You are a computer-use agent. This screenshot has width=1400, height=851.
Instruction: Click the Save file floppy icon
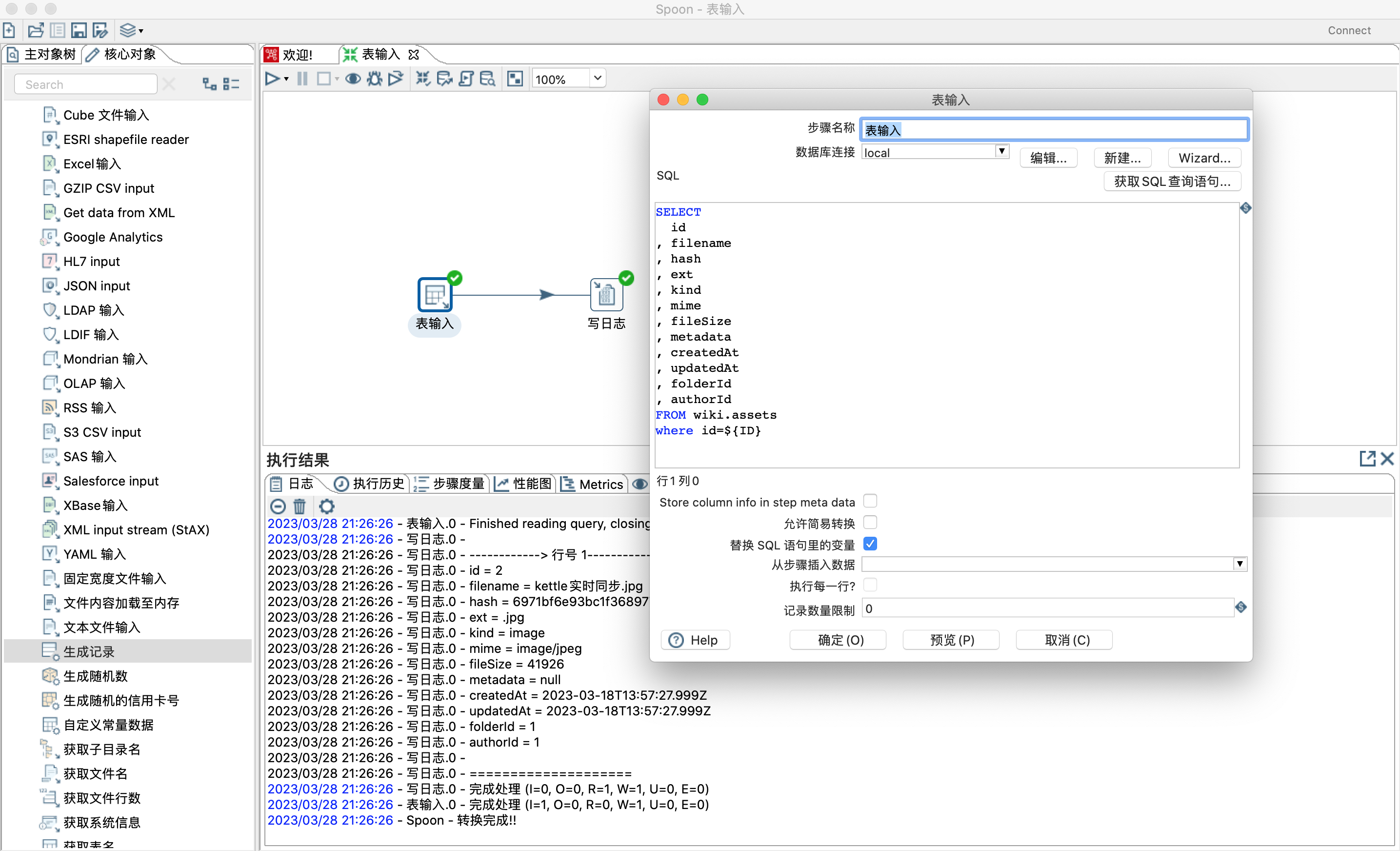(79, 30)
